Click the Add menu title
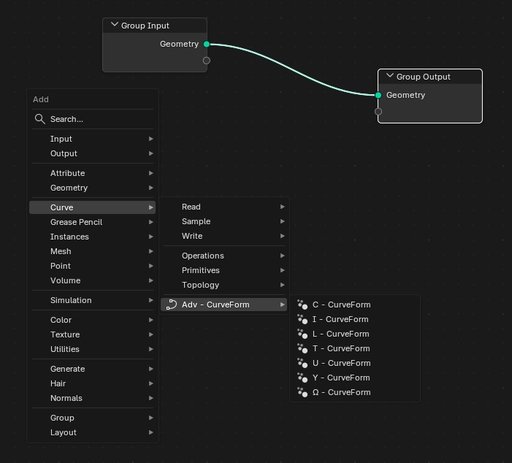 point(41,99)
